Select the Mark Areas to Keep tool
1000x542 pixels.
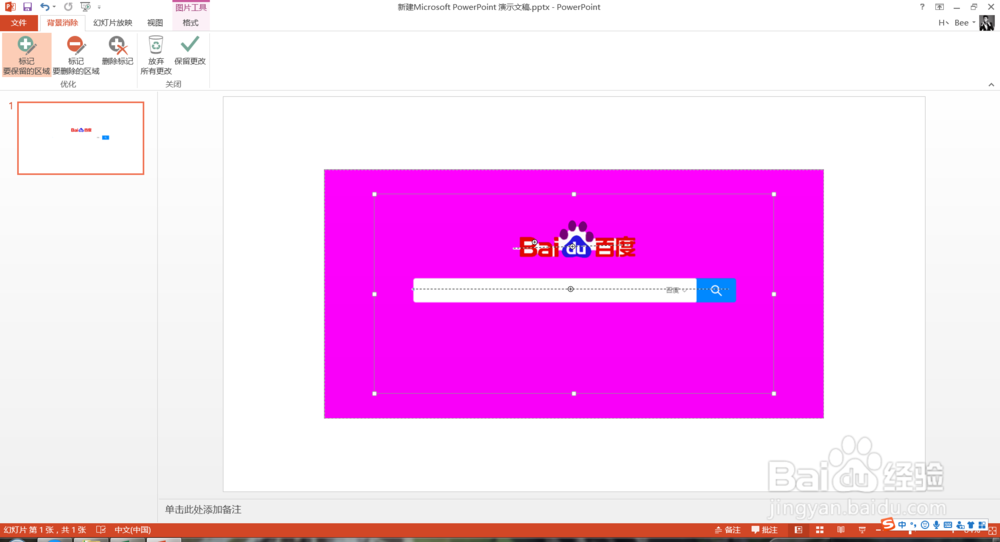(x=26, y=55)
